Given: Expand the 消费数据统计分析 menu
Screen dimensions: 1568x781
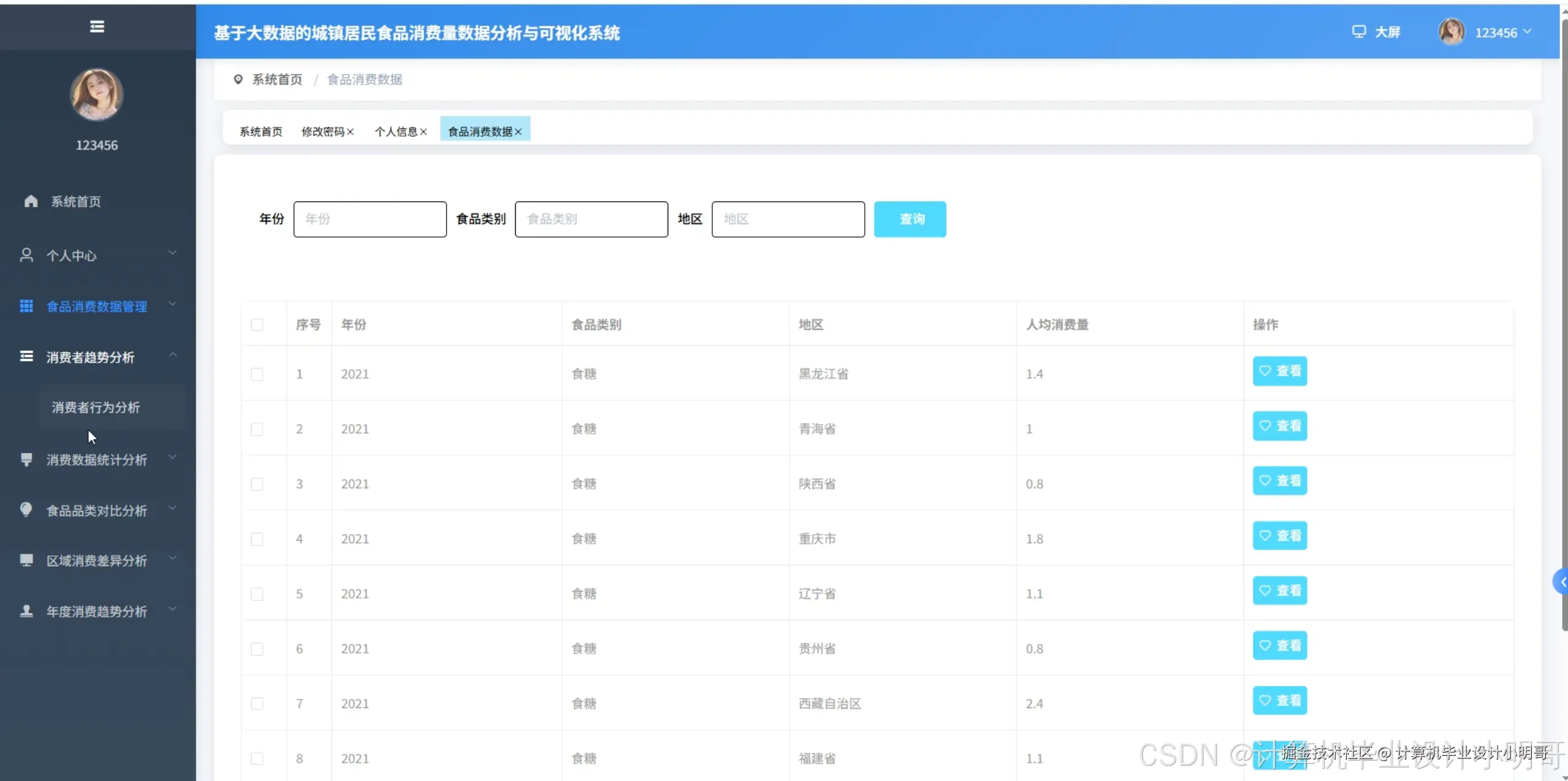Looking at the screenshot, I should coord(97,460).
